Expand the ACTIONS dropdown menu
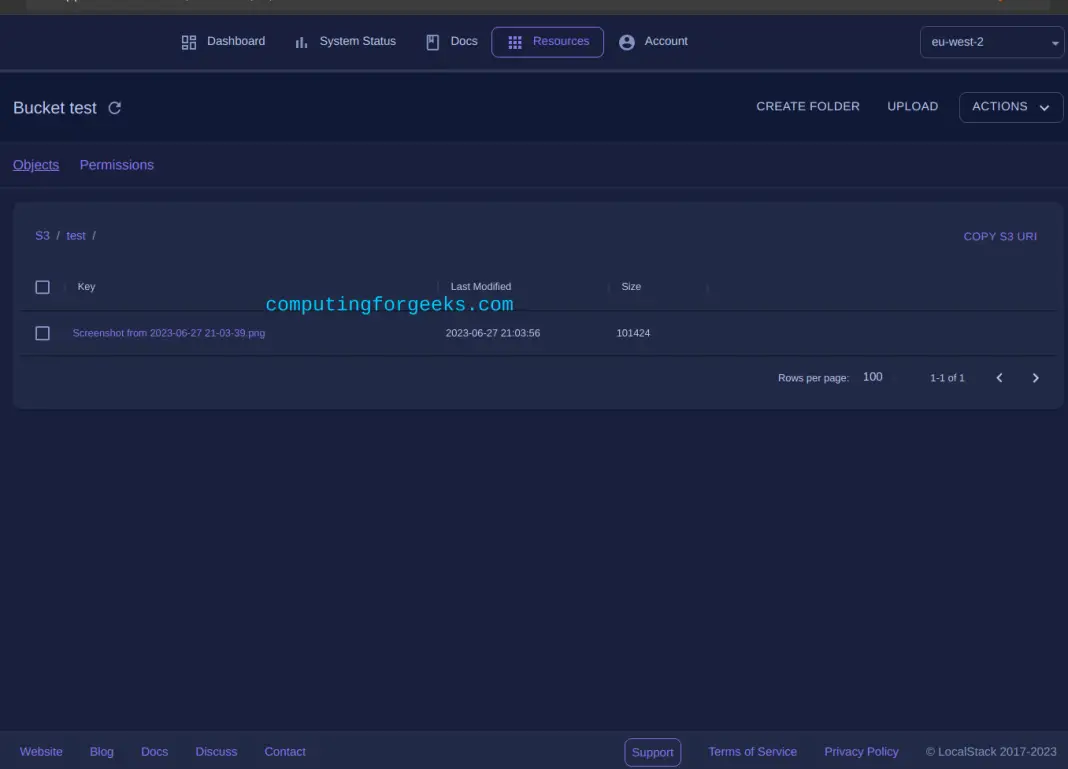This screenshot has width=1068, height=769. (1010, 107)
